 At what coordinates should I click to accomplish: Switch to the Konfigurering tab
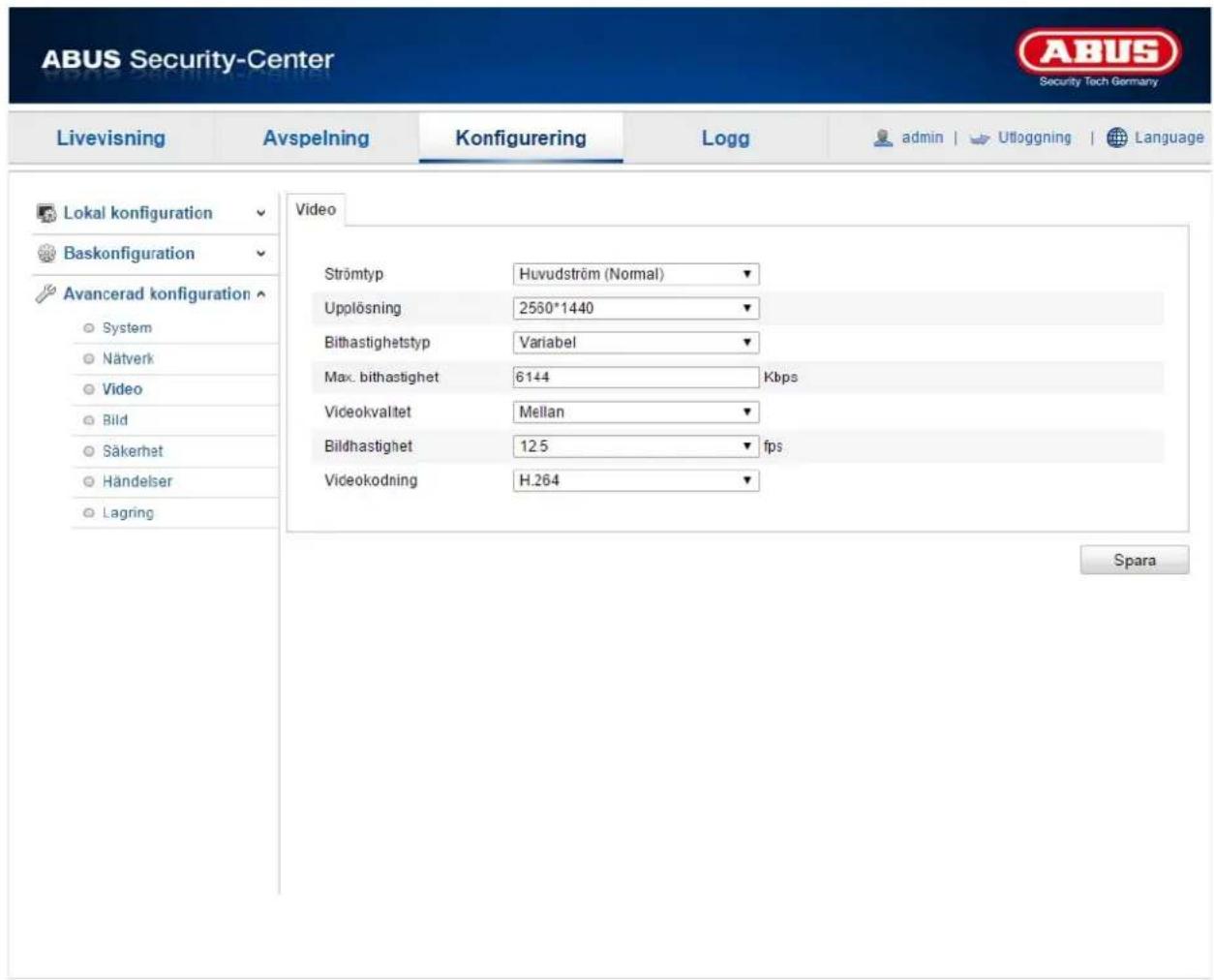point(521,138)
